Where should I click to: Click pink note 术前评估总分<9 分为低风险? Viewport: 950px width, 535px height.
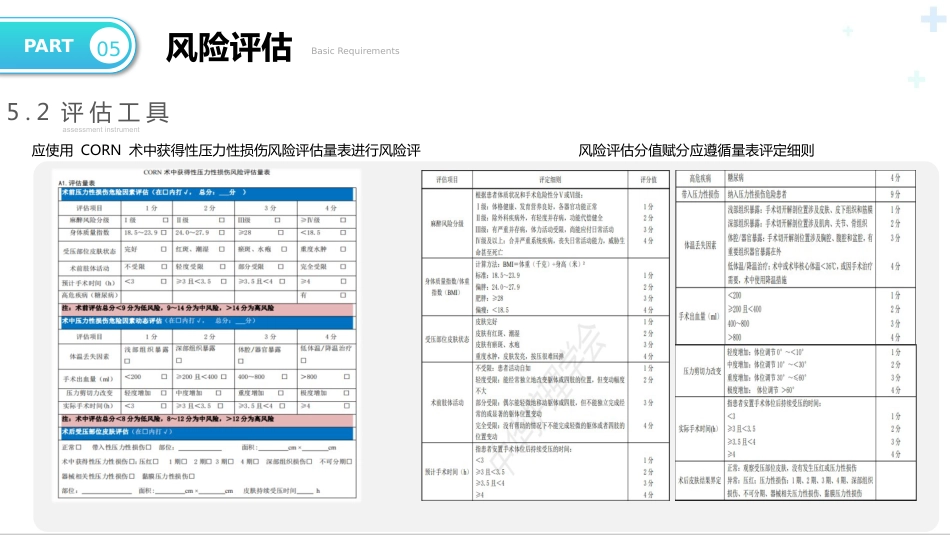(207, 308)
